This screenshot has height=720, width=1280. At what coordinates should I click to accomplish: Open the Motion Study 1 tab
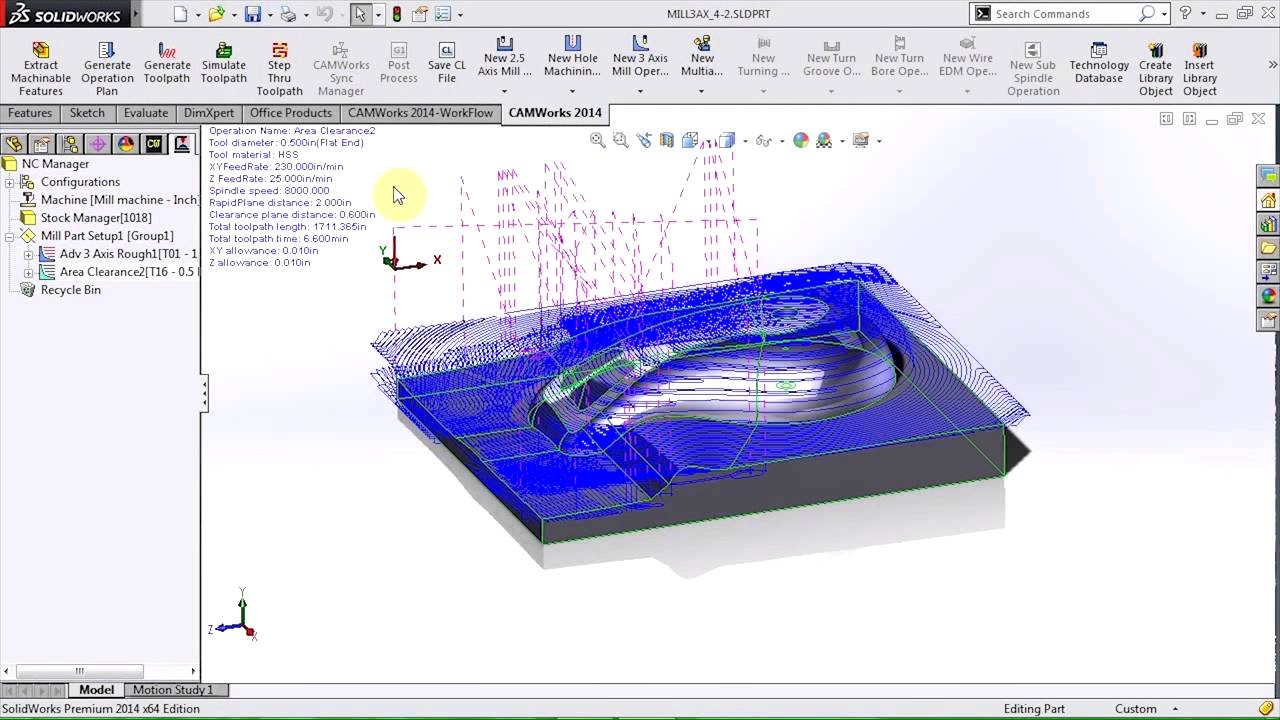[173, 690]
